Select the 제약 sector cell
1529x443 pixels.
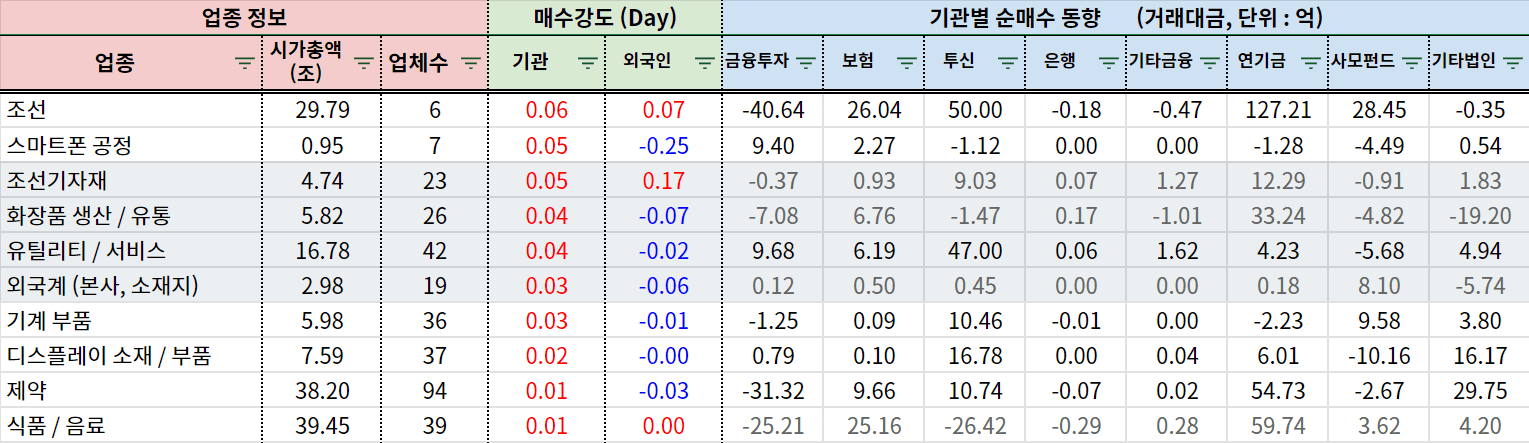pyautogui.click(x=130, y=391)
